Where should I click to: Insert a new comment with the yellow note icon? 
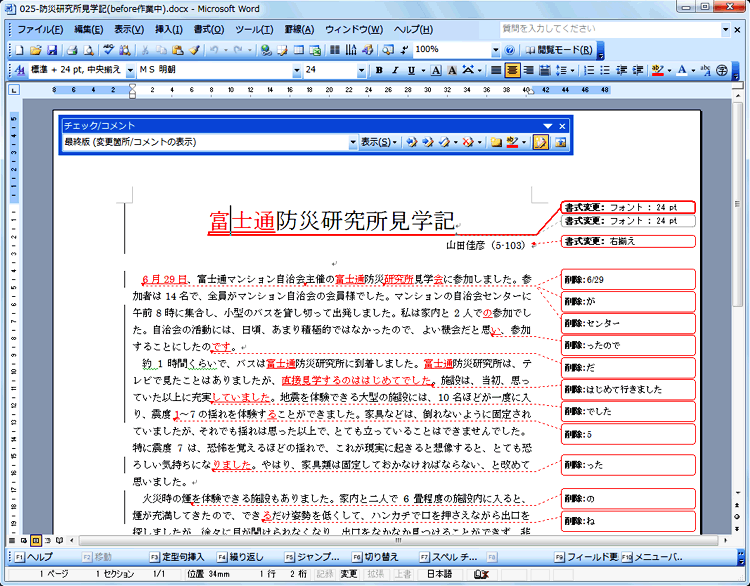496,142
